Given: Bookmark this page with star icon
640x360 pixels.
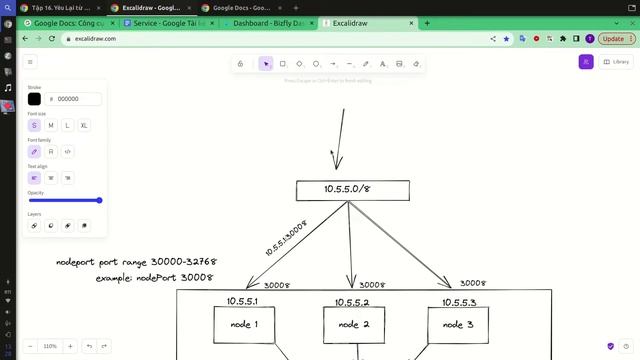Looking at the screenshot, I should [x=507, y=39].
